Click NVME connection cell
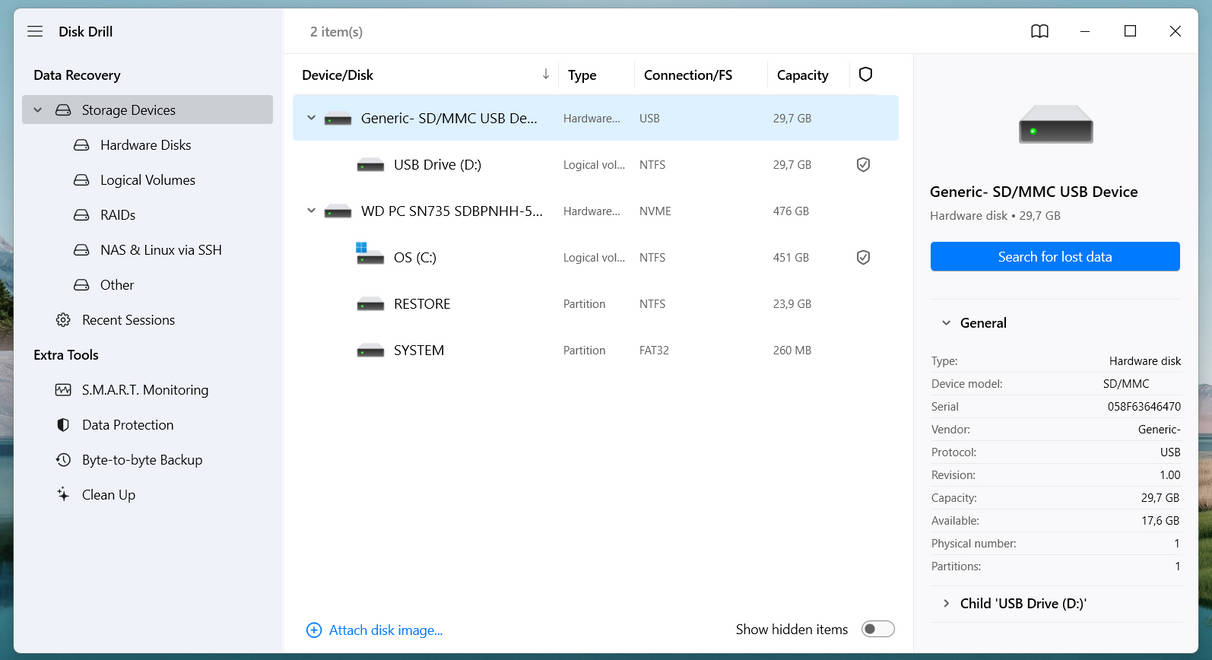This screenshot has height=660, width=1212. click(655, 211)
